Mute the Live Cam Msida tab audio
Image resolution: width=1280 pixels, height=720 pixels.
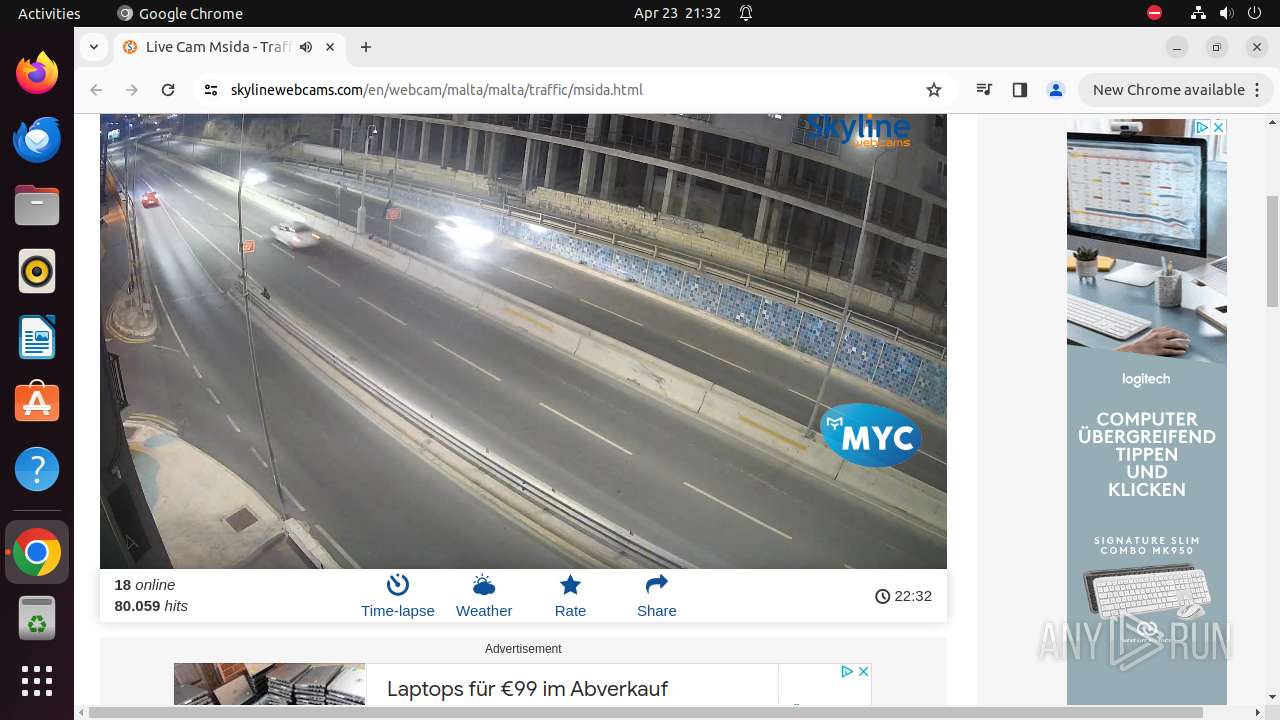[x=306, y=47]
